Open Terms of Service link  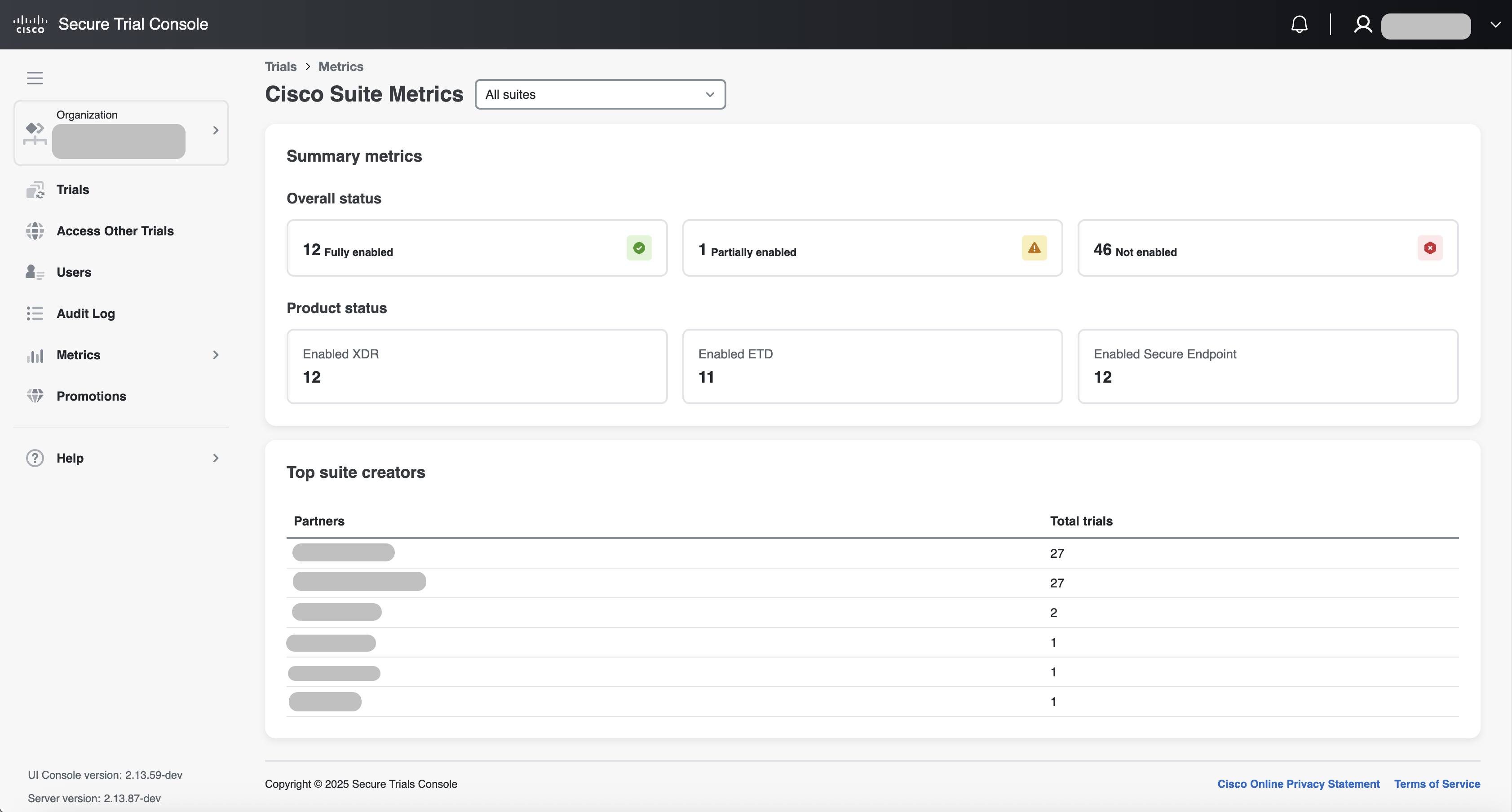tap(1437, 784)
